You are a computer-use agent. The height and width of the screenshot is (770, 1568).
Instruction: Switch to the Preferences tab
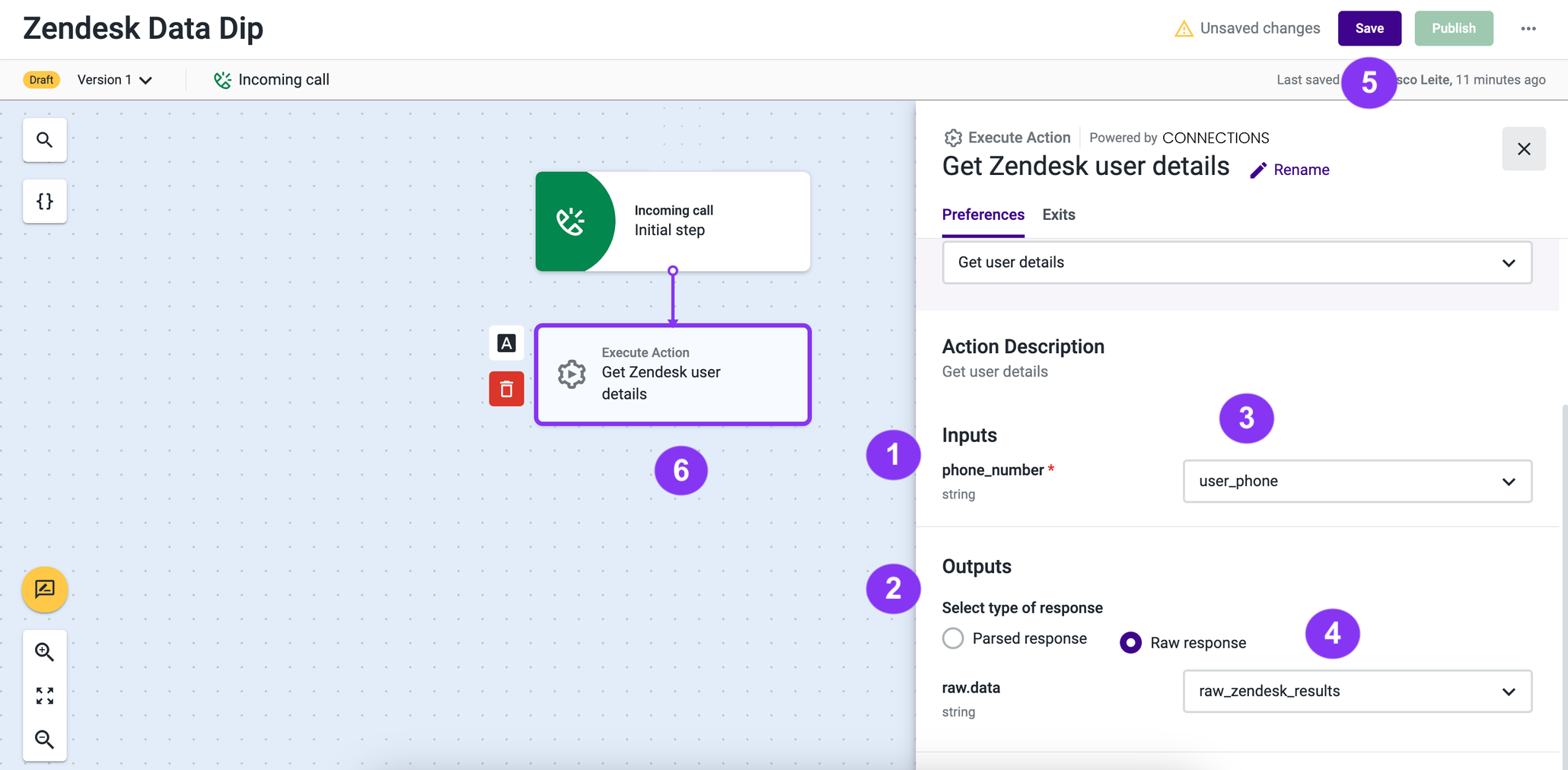coord(983,215)
